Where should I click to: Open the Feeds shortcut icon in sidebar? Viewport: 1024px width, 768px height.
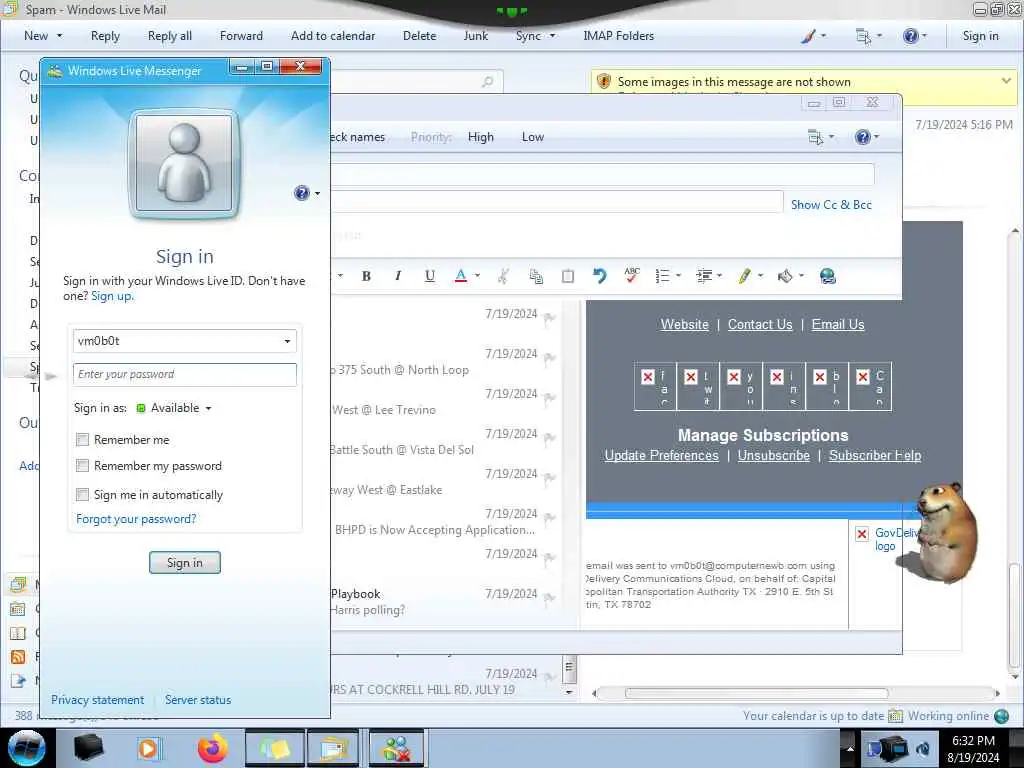(x=18, y=656)
